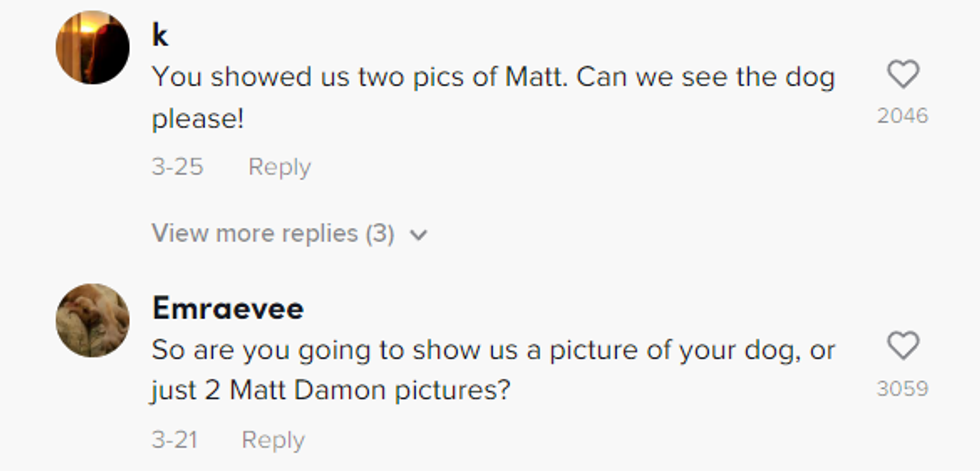The width and height of the screenshot is (980, 471).
Task: Click View more replies (3)
Action: tap(273, 234)
